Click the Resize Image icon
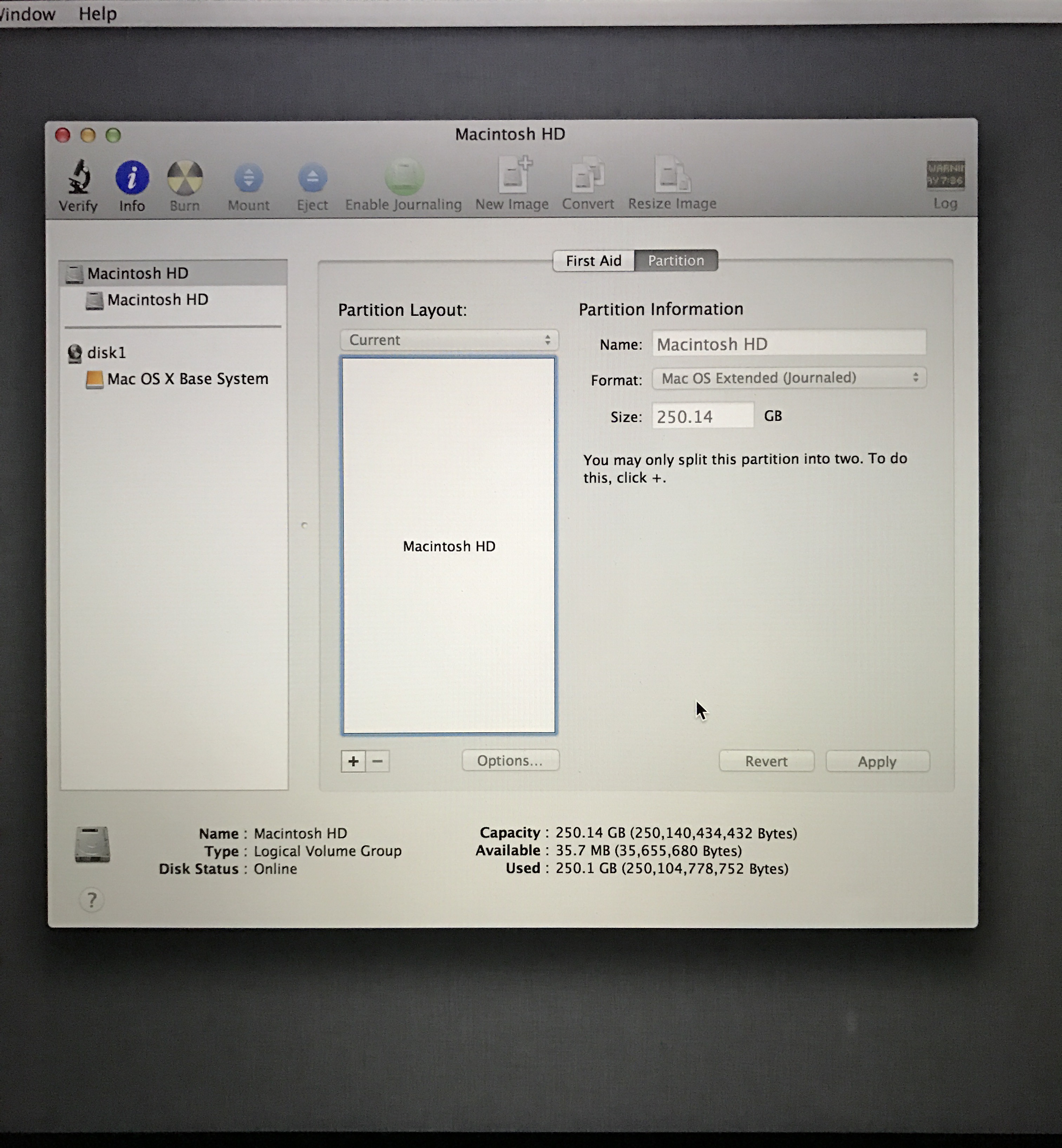The width and height of the screenshot is (1062, 1148). coord(672,175)
